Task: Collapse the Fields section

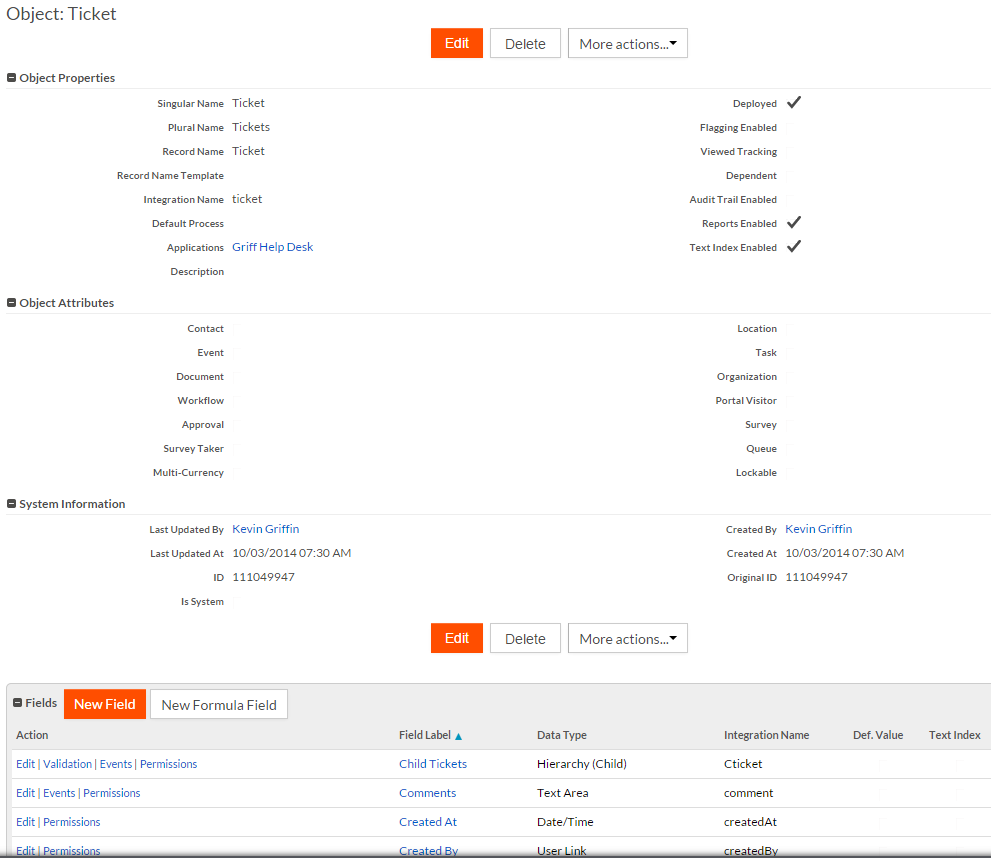Action: pos(18,703)
